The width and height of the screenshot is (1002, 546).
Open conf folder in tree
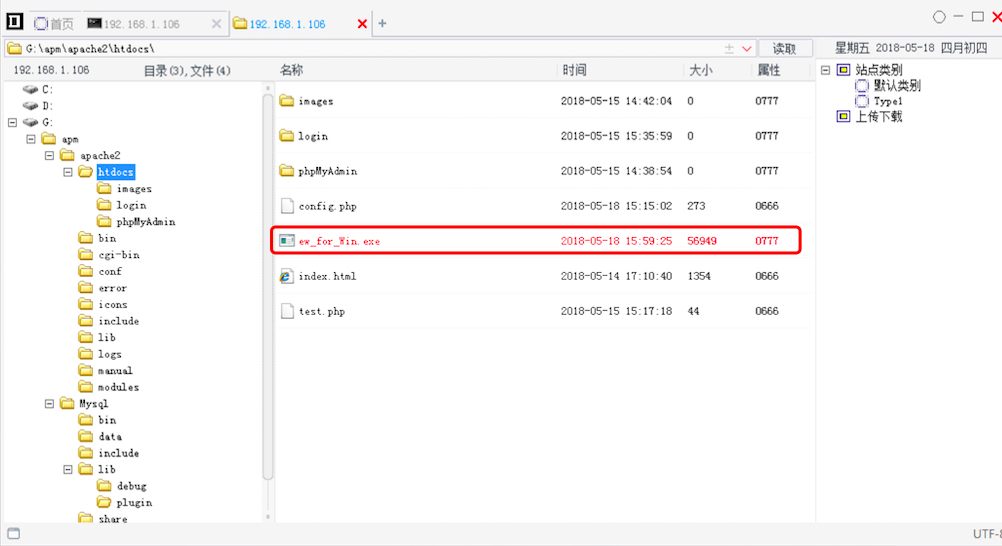pyautogui.click(x=110, y=271)
